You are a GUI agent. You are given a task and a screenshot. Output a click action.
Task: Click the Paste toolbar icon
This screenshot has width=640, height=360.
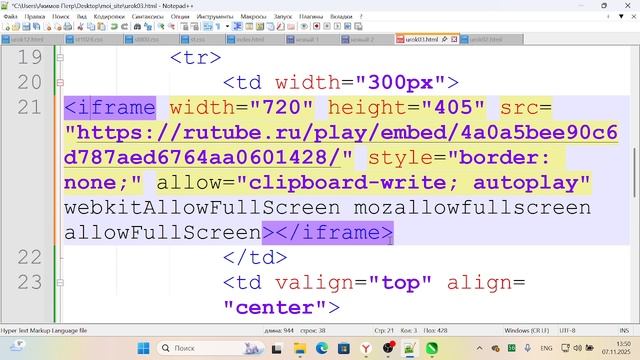[x=101, y=27]
